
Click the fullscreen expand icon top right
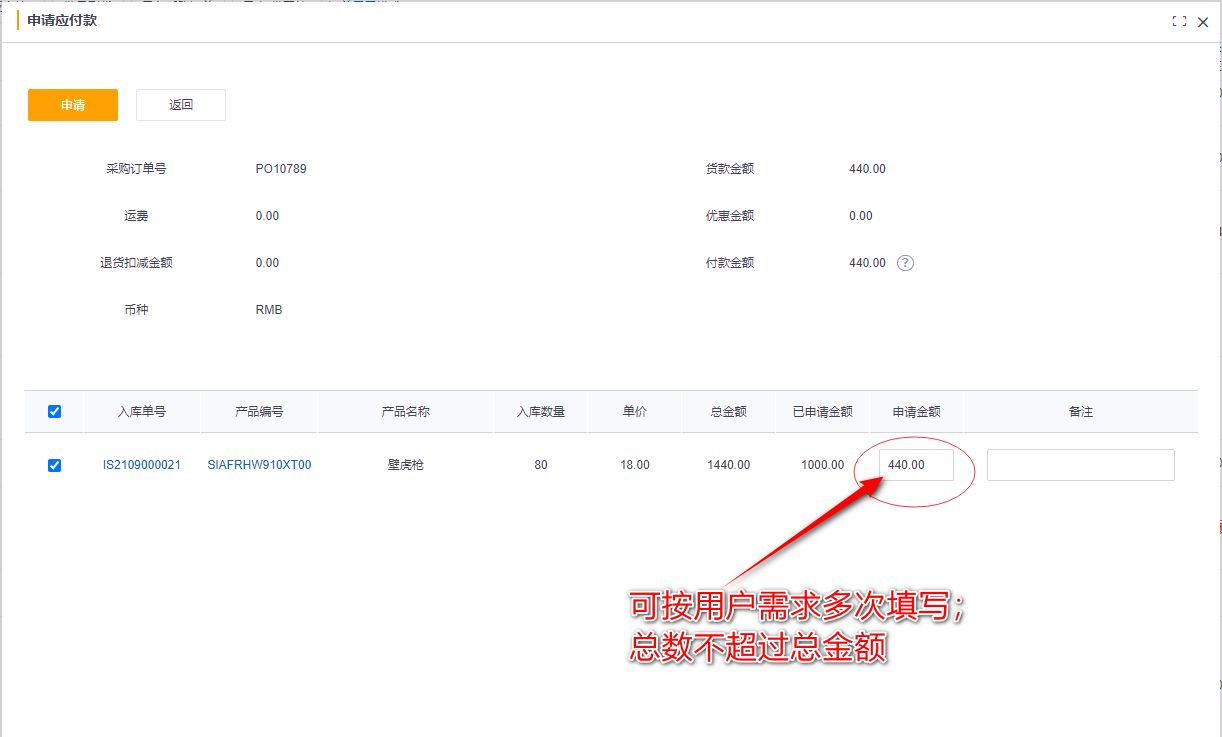(x=1179, y=21)
